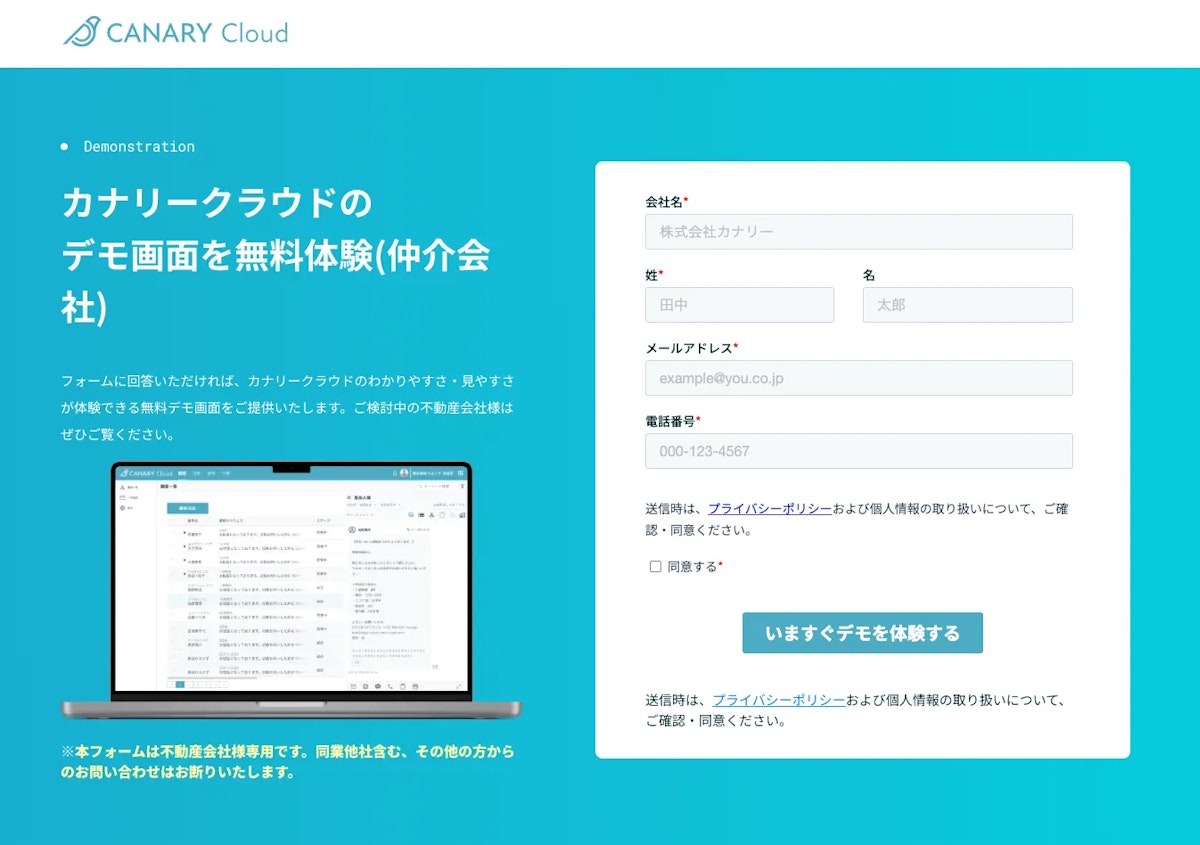Click the yellow ※本フォームは不動産会社様専用です notice

pos(288,761)
